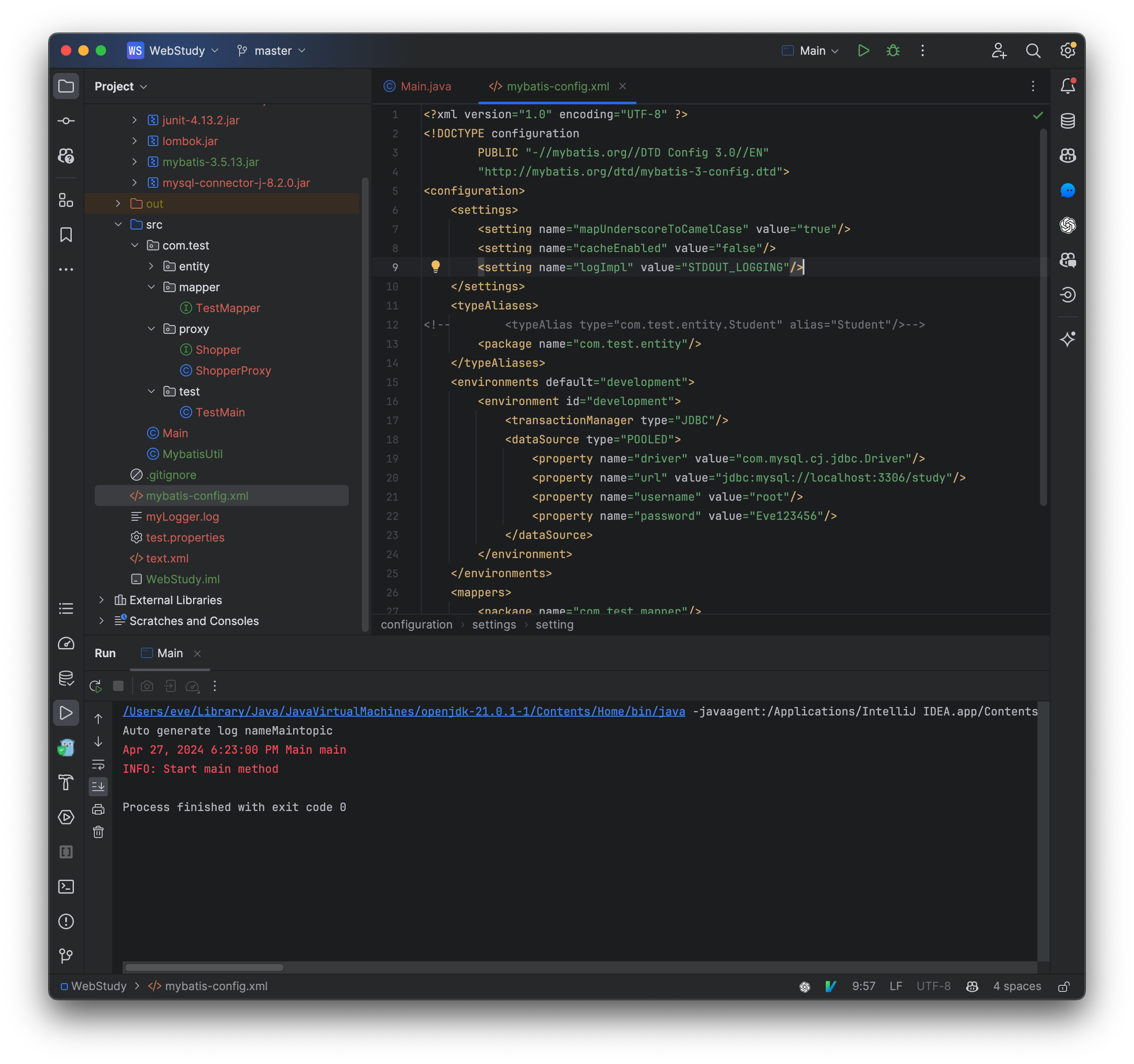Open the Structure tool window
The width and height of the screenshot is (1134, 1064).
point(66,200)
